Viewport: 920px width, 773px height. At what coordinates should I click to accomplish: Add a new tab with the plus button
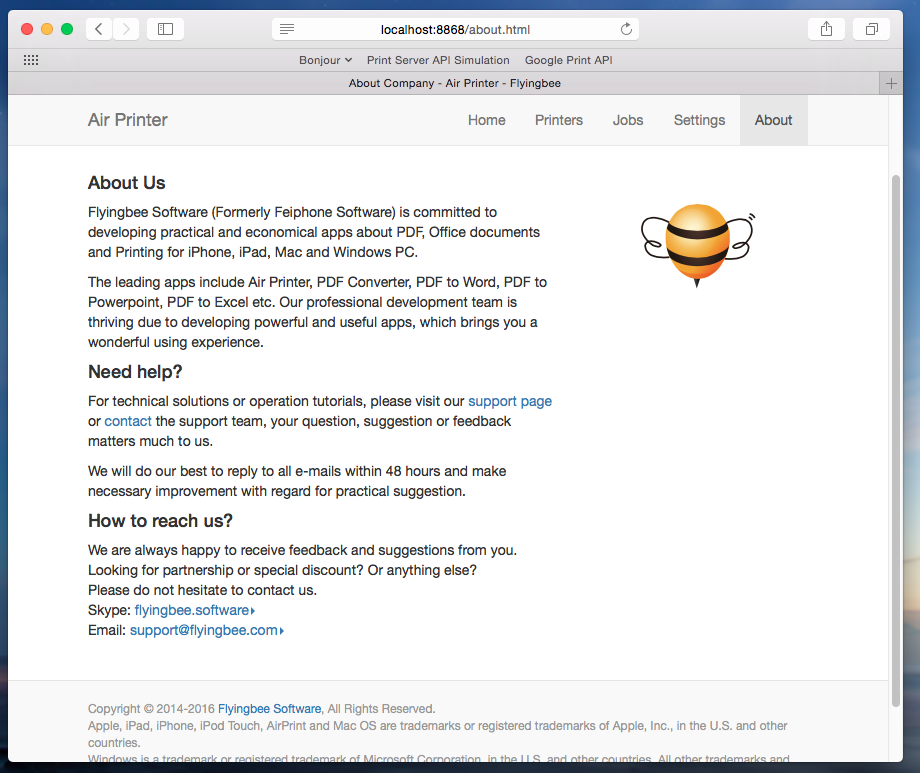coord(891,83)
